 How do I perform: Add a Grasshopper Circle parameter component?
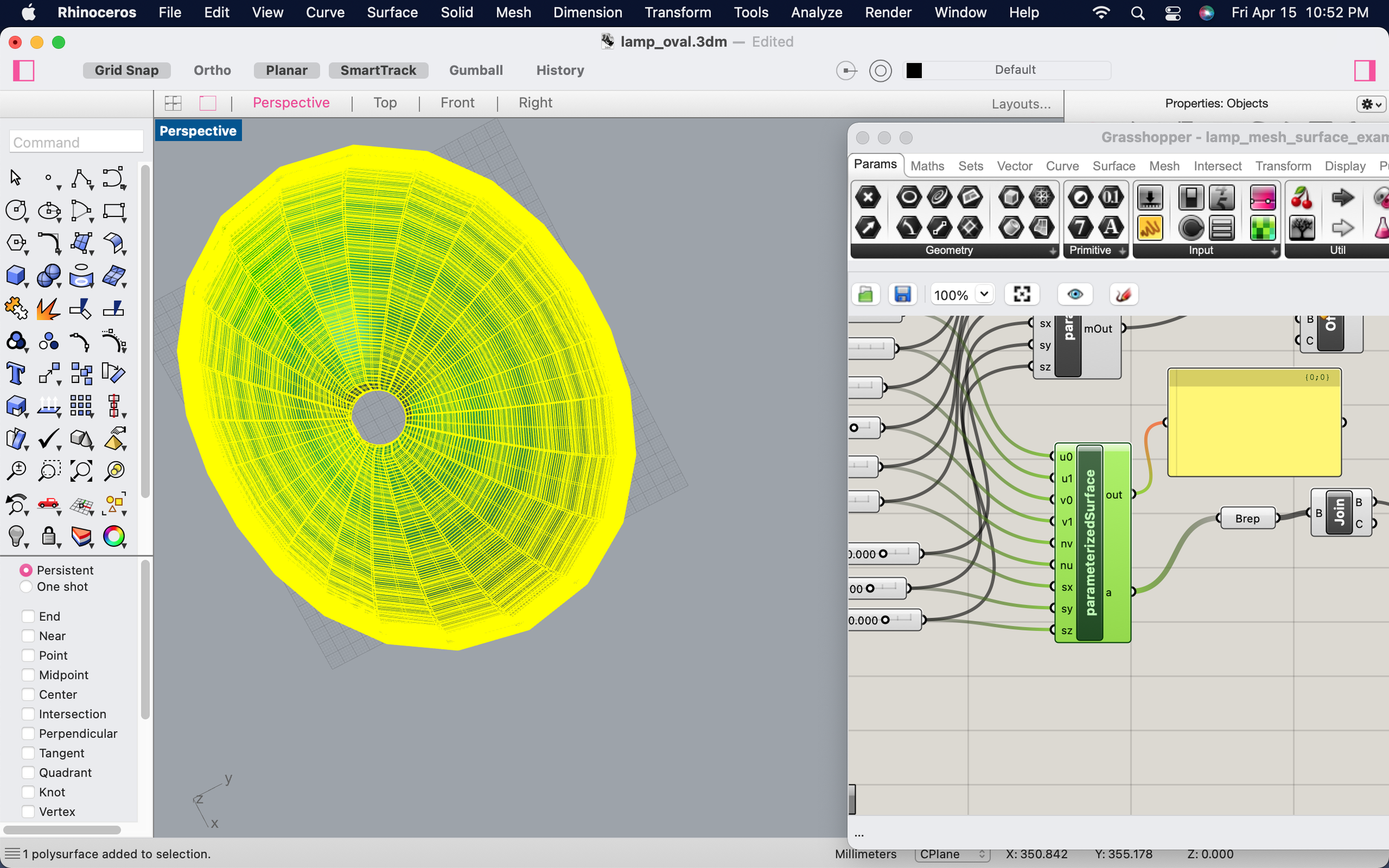pyautogui.click(x=909, y=197)
